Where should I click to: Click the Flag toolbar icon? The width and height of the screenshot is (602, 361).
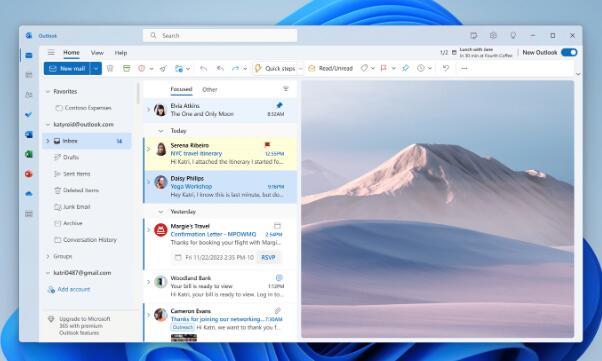coord(384,68)
